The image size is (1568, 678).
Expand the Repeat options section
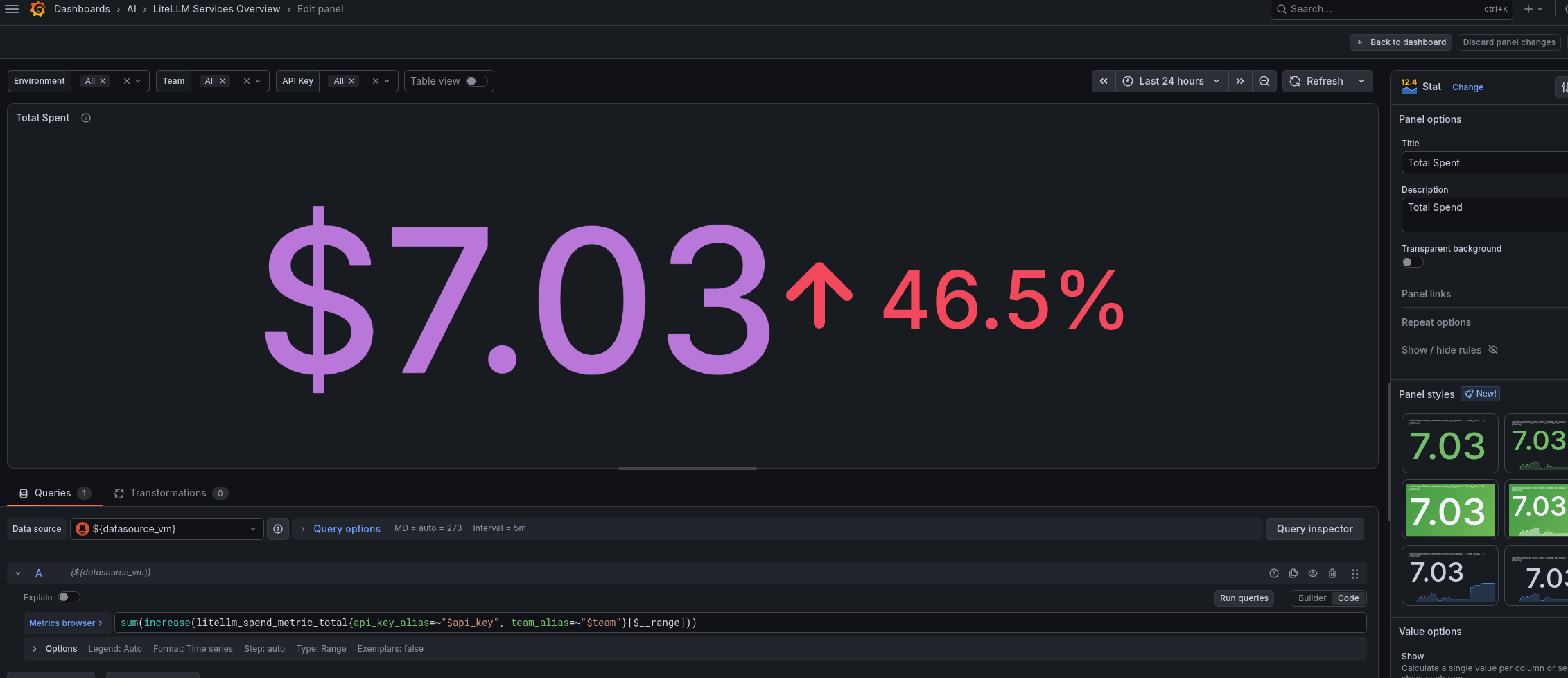(1436, 322)
